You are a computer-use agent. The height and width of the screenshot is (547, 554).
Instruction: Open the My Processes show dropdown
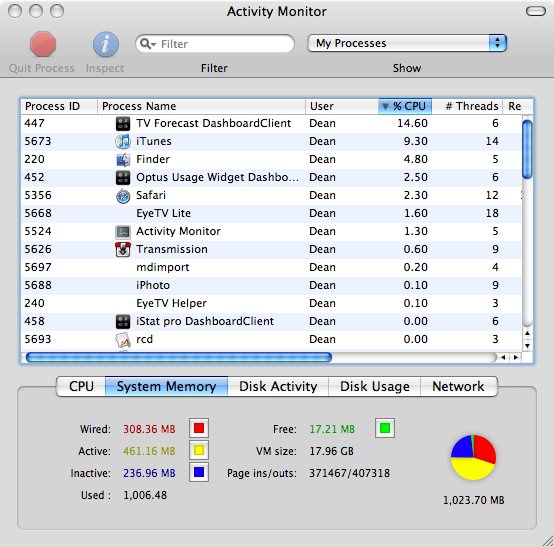tap(407, 43)
